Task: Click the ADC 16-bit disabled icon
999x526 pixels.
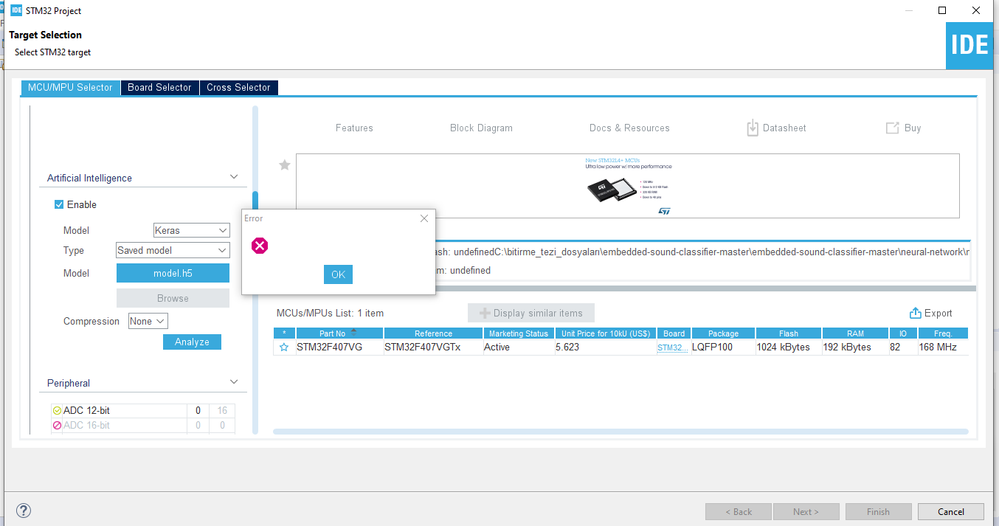Action: point(57,425)
